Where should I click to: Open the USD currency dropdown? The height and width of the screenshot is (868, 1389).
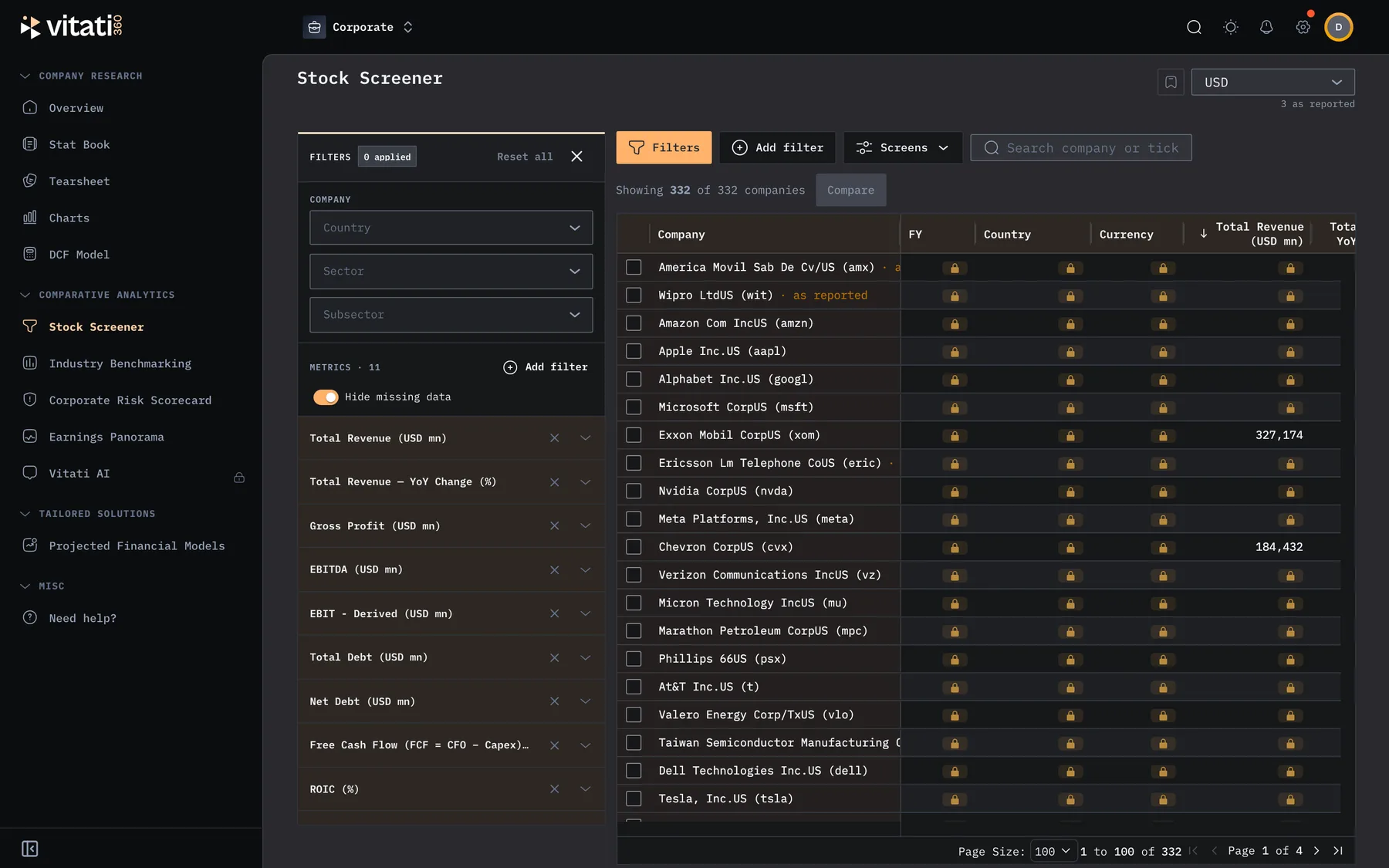pos(1272,82)
